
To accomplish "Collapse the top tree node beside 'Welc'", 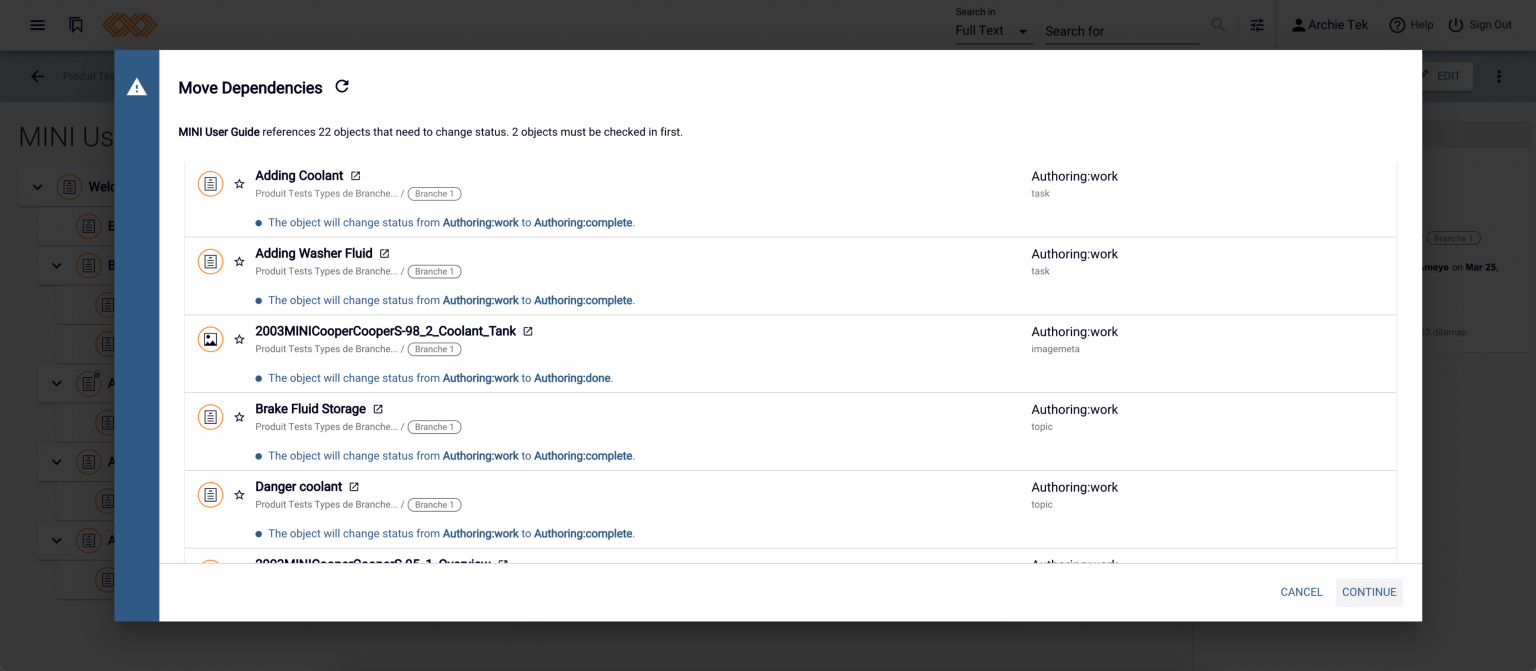I will 37,187.
